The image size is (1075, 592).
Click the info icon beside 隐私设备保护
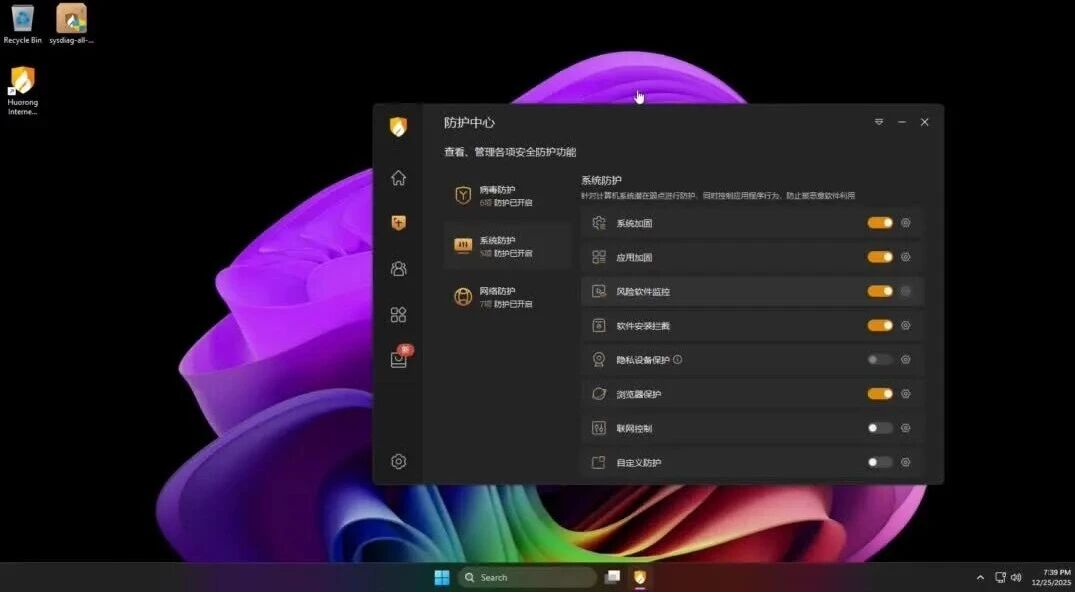677,359
